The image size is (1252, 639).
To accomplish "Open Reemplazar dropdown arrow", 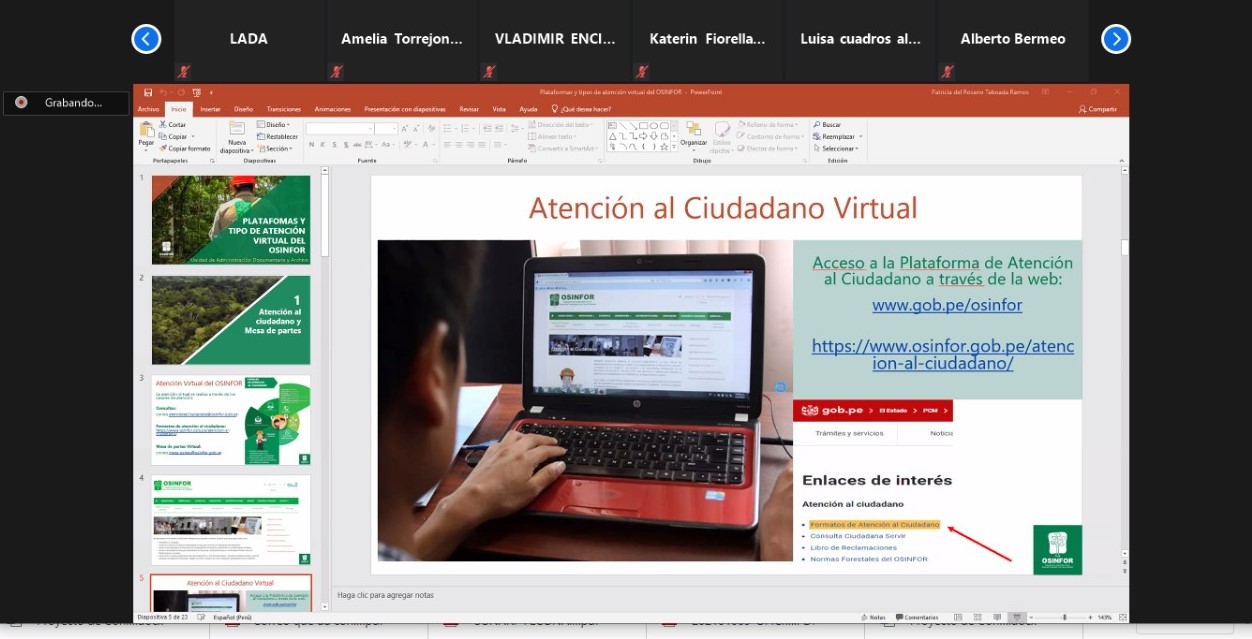I will [x=859, y=136].
